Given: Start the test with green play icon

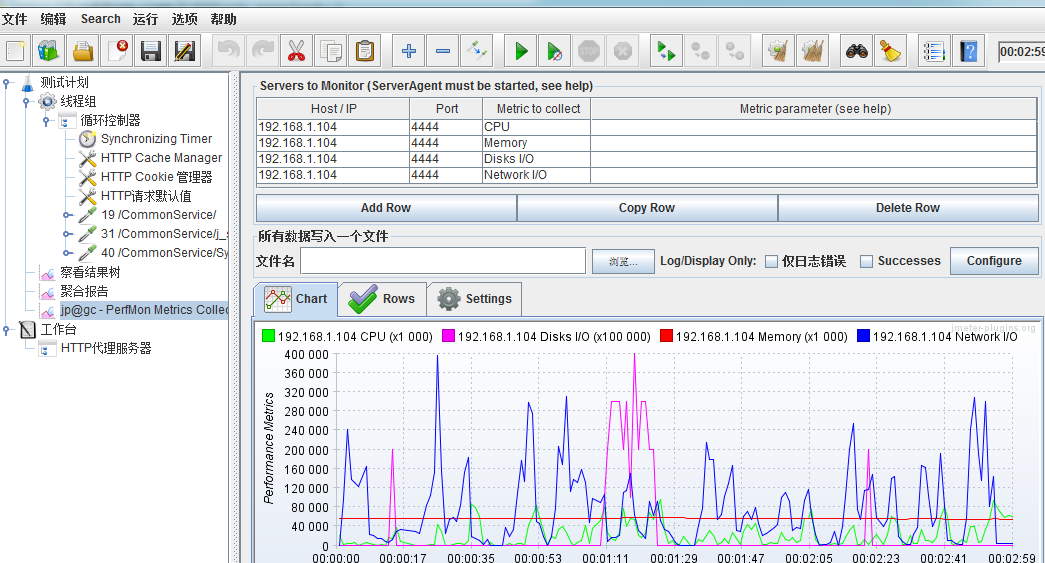Looking at the screenshot, I should pos(521,51).
